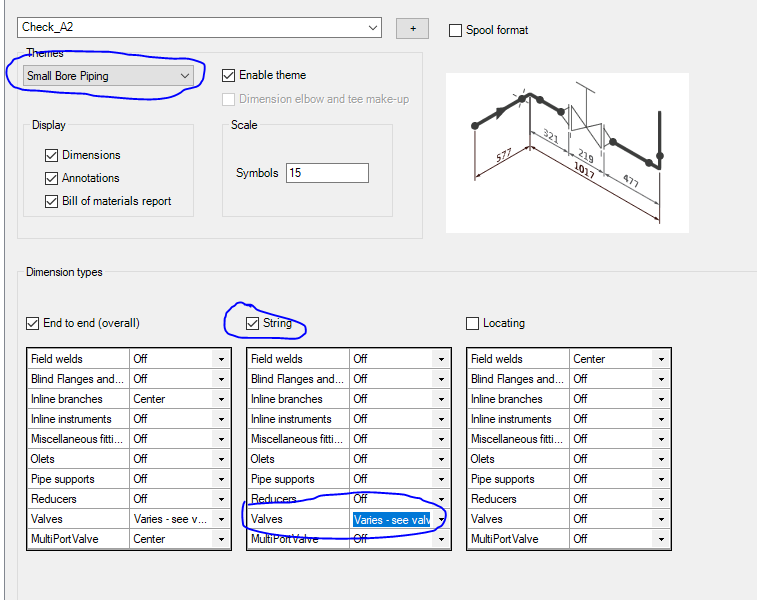757x600 pixels.
Task: Click the Symbols scale input field
Action: pos(327,173)
